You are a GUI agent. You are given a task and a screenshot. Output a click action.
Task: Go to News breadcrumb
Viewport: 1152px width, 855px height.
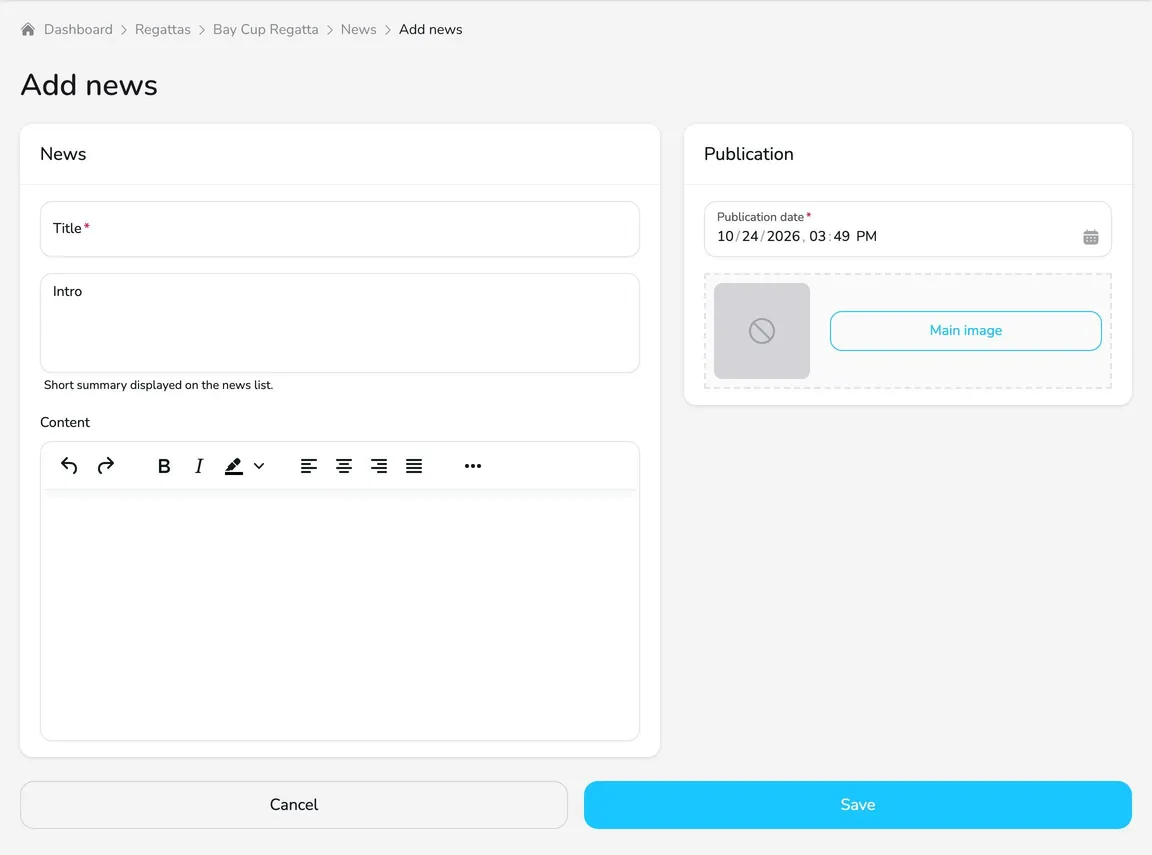coord(359,29)
